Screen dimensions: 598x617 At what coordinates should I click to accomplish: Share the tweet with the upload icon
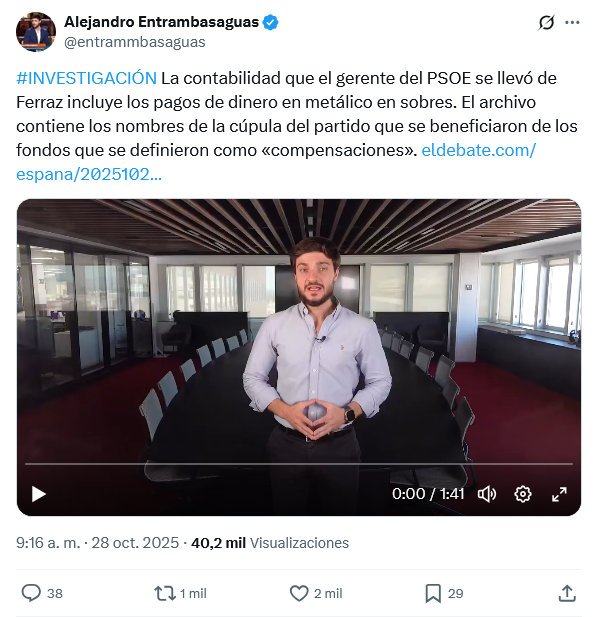[567, 593]
